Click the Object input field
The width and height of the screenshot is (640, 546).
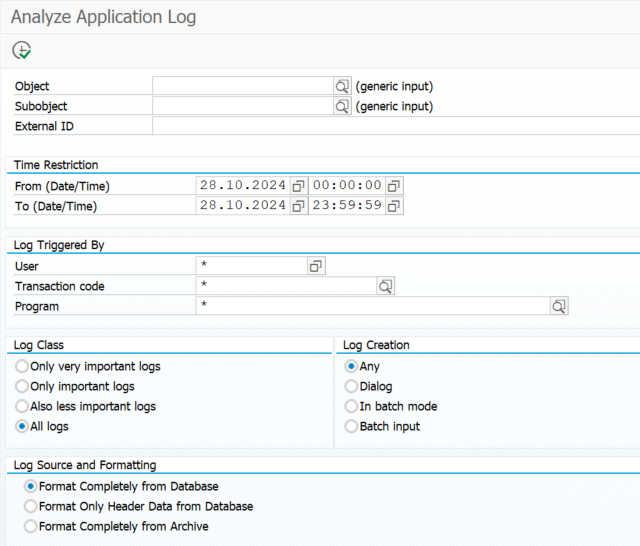(x=242, y=87)
